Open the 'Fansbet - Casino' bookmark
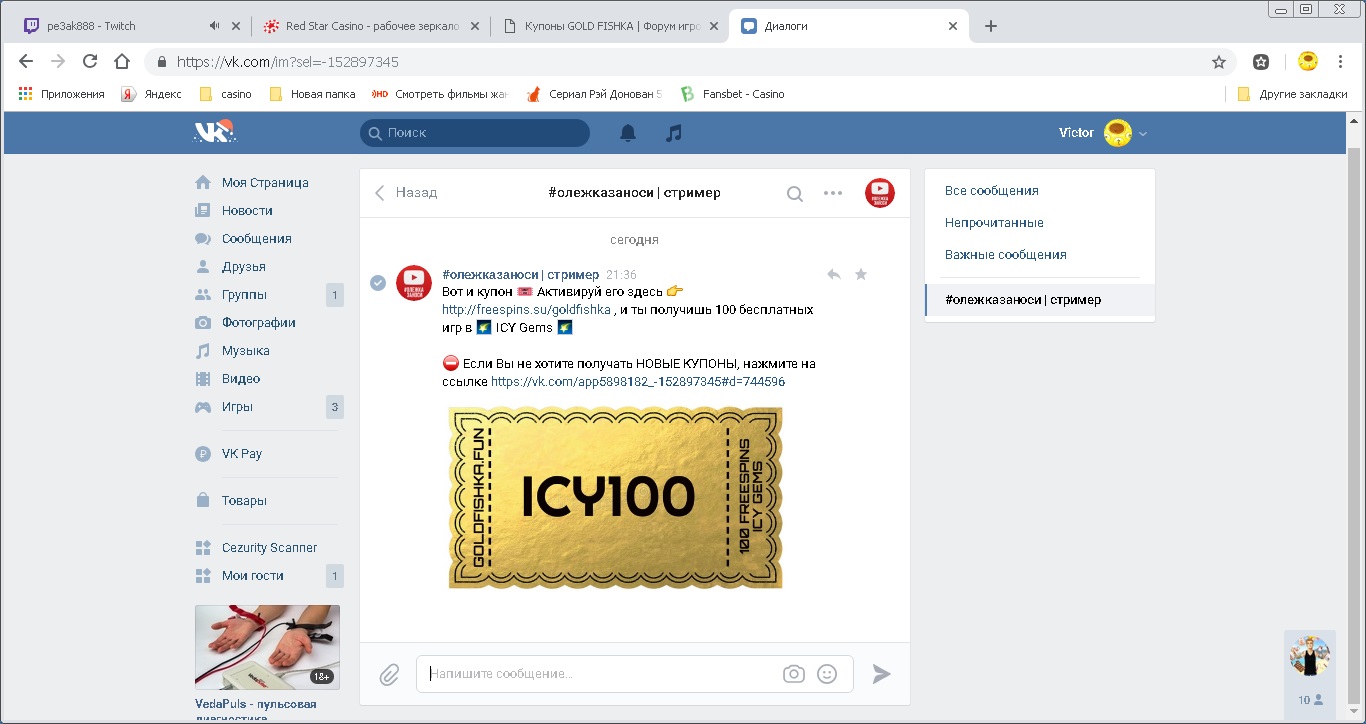This screenshot has width=1366, height=724. pyautogui.click(x=733, y=94)
